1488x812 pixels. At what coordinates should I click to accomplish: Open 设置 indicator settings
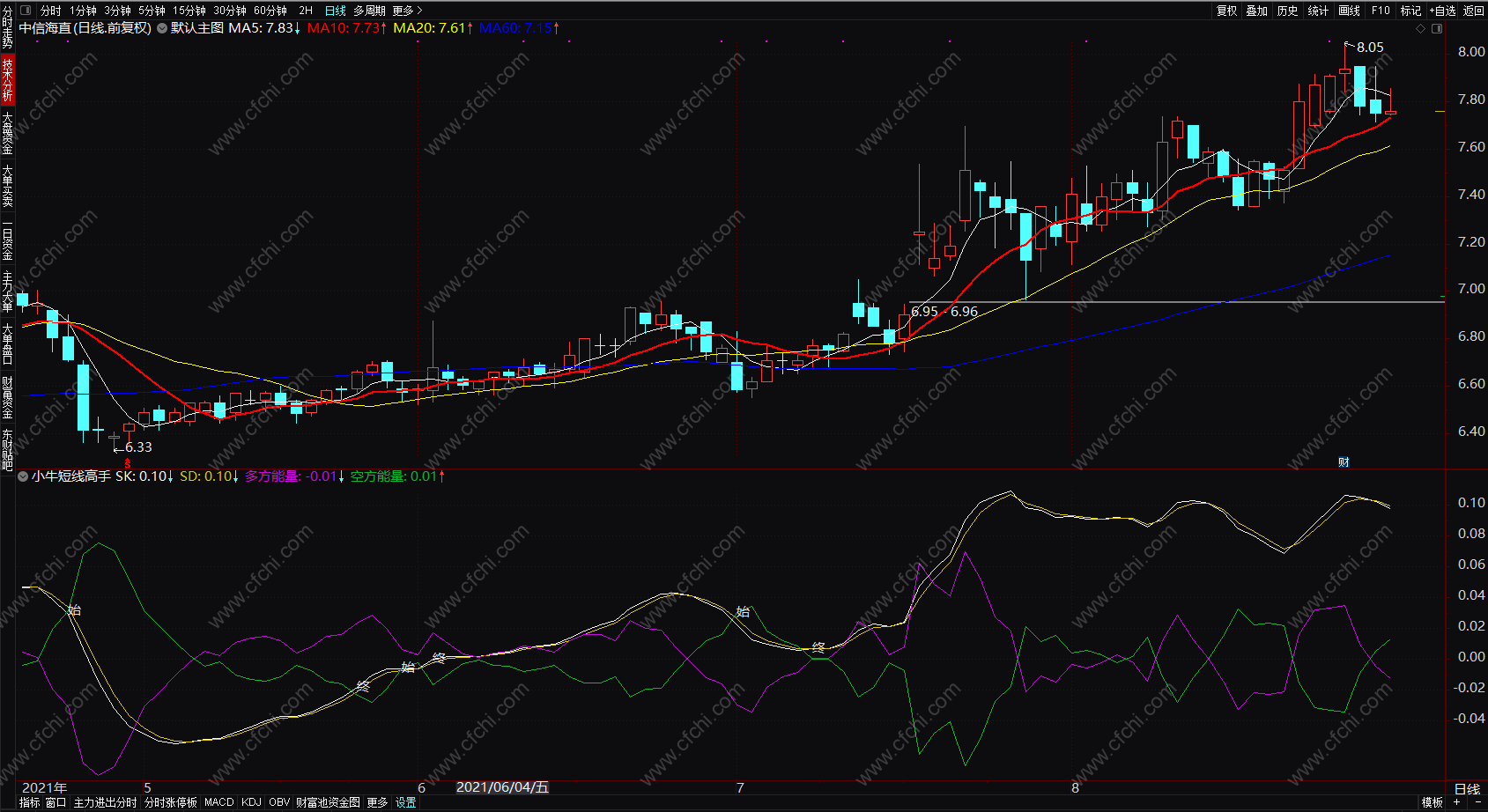pos(406,802)
